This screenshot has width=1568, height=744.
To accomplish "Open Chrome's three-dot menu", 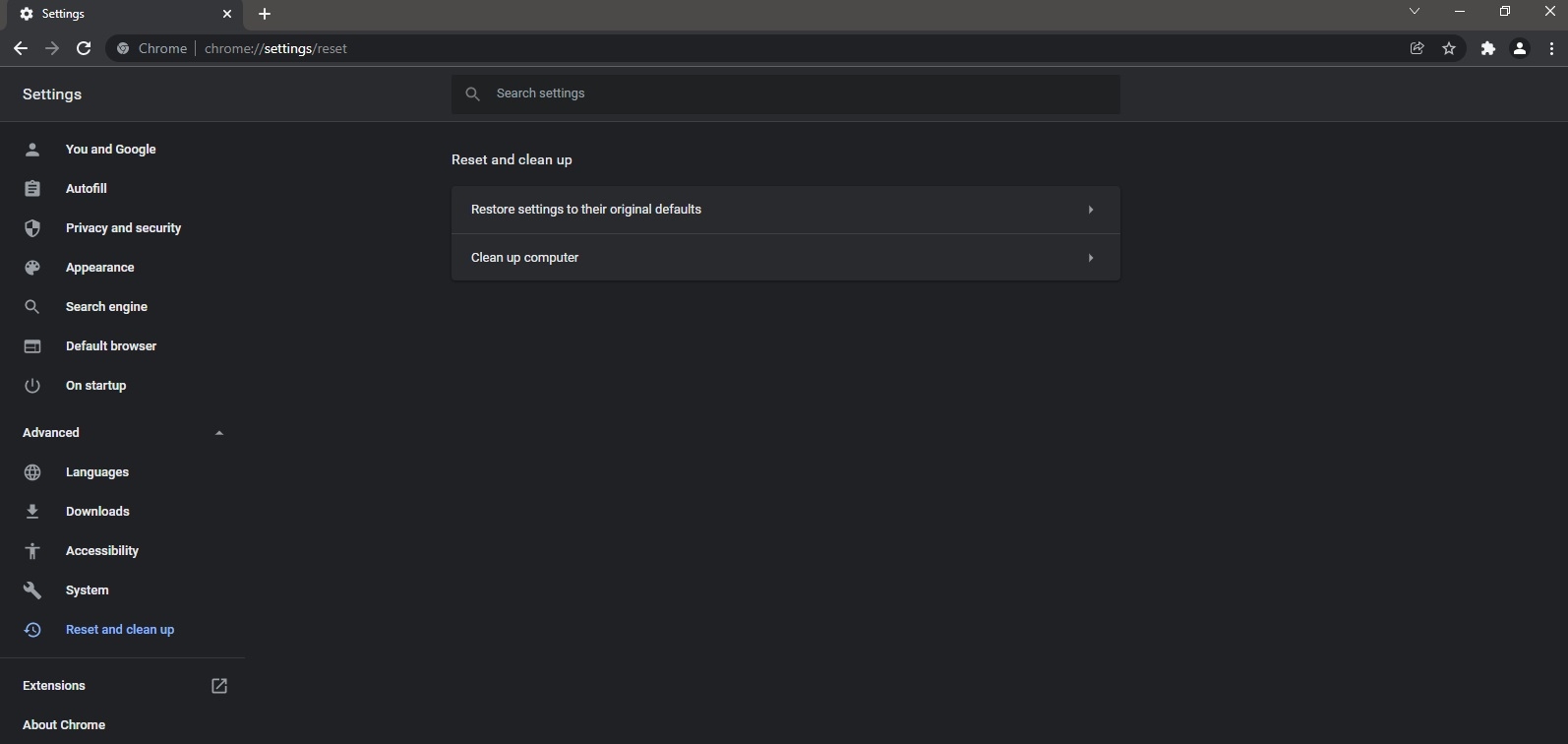I will (1551, 48).
